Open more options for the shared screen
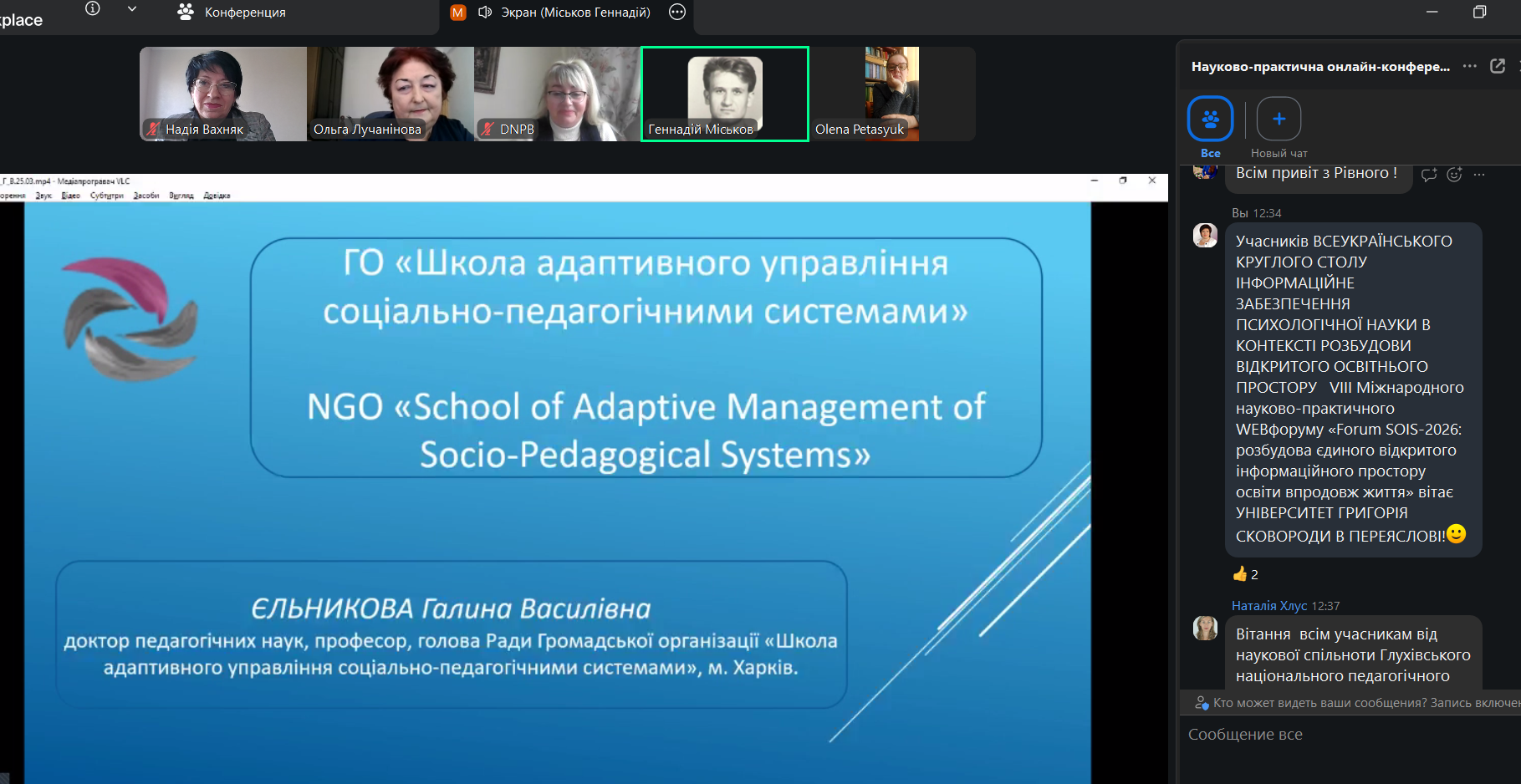1521x784 pixels. [677, 13]
